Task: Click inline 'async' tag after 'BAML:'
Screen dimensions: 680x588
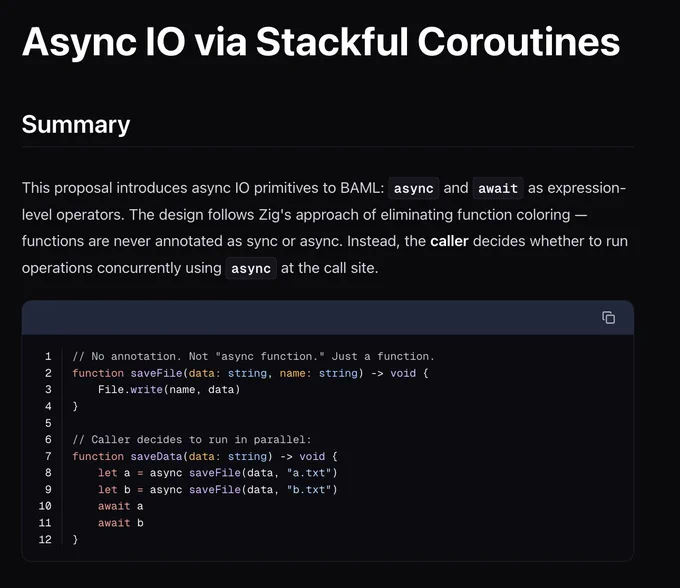Action: (x=414, y=188)
